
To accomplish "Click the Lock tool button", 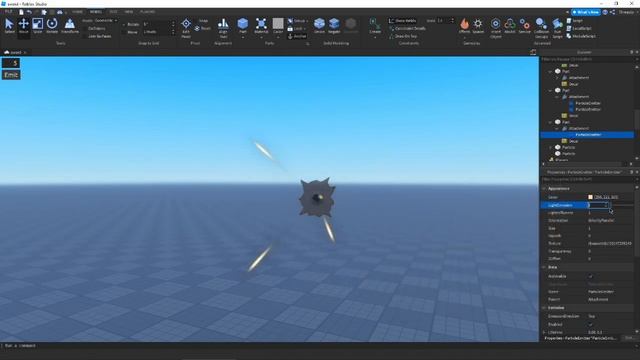I will coord(296,29).
